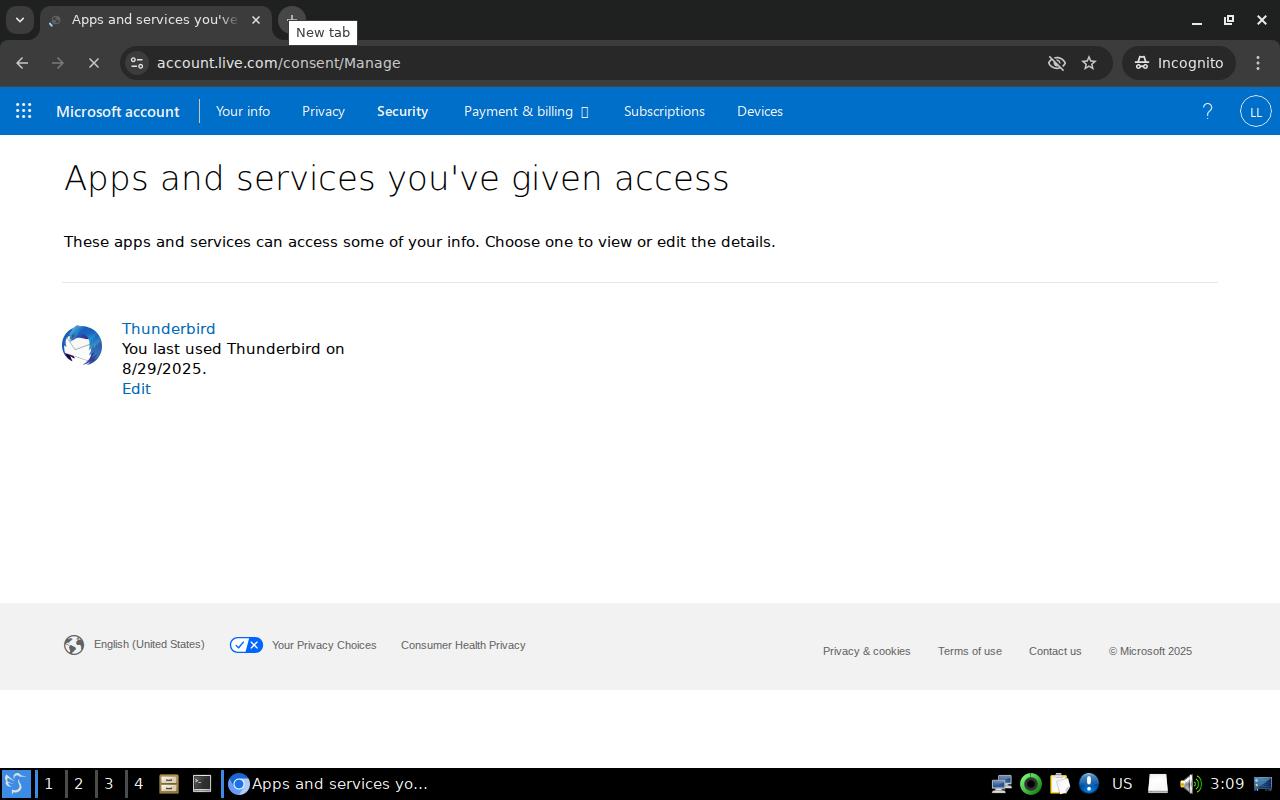Stop loading the page

(x=93, y=63)
